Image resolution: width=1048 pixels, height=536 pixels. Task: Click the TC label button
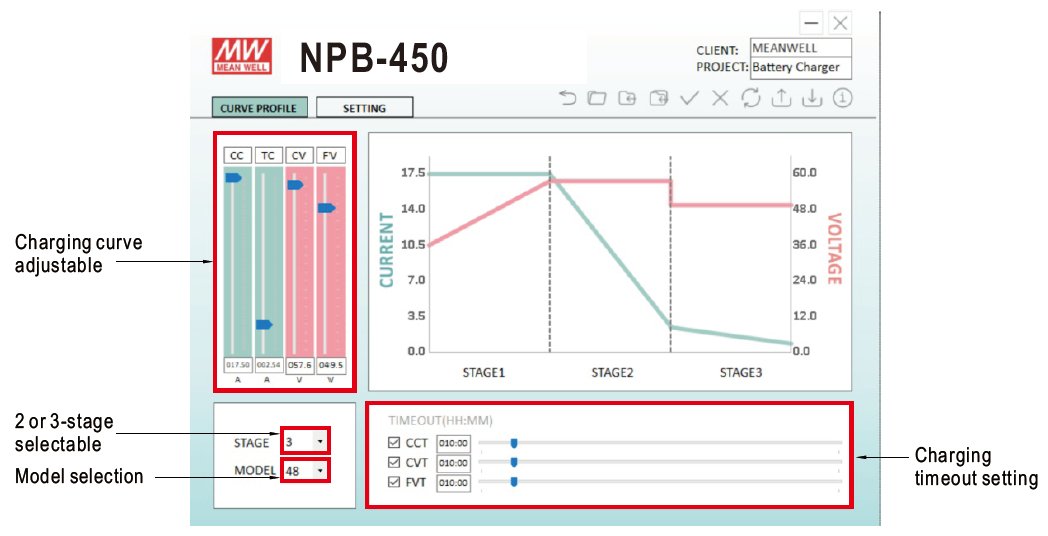coord(268,156)
